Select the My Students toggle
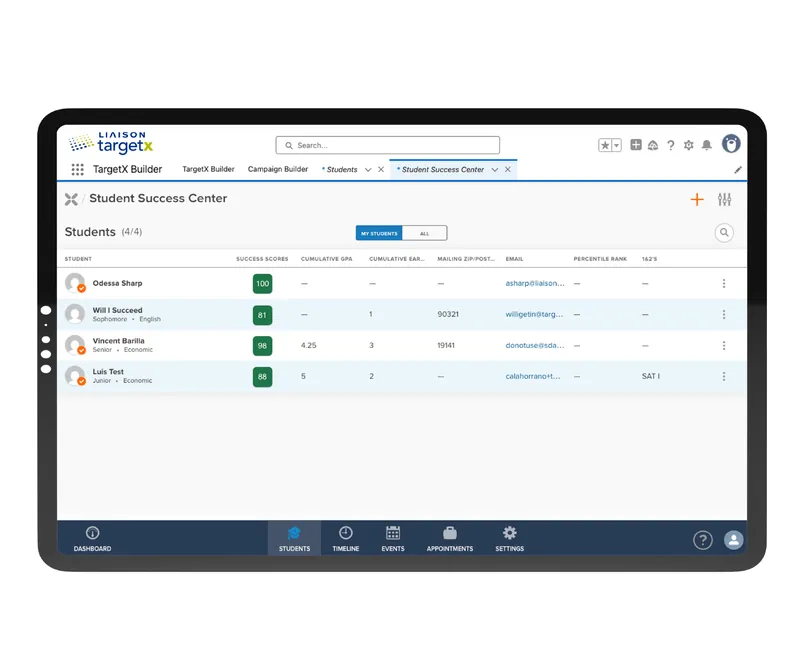The image size is (800, 666). [379, 233]
